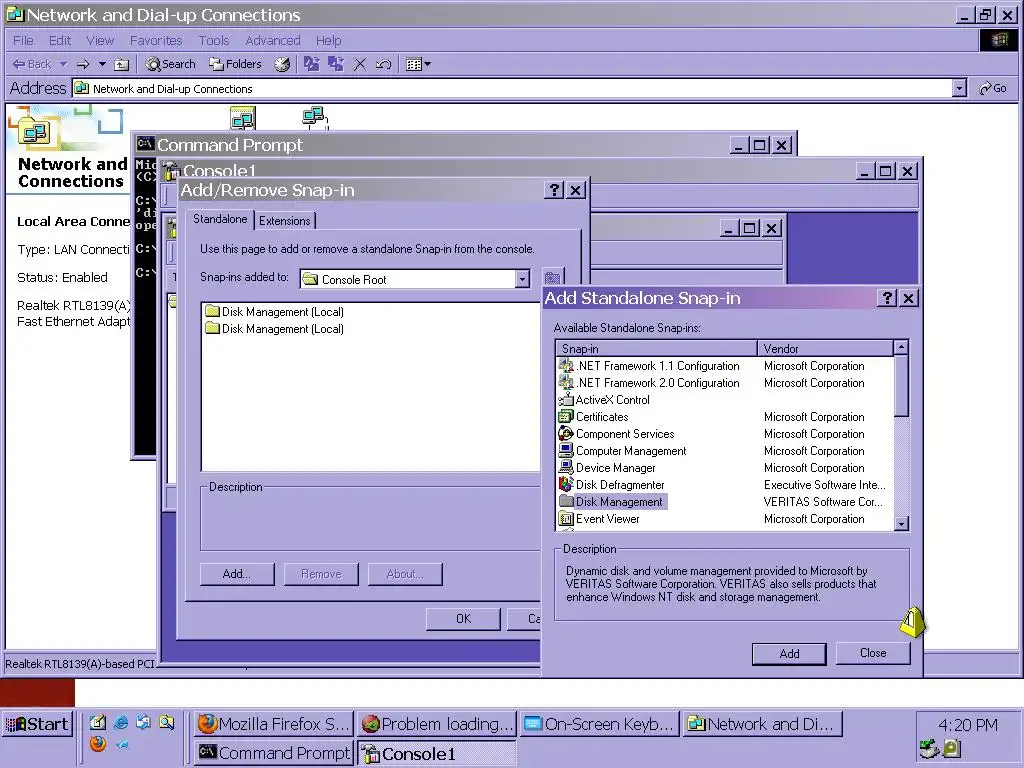Select Component Services snap-in
This screenshot has width=1024, height=768.
click(616, 434)
